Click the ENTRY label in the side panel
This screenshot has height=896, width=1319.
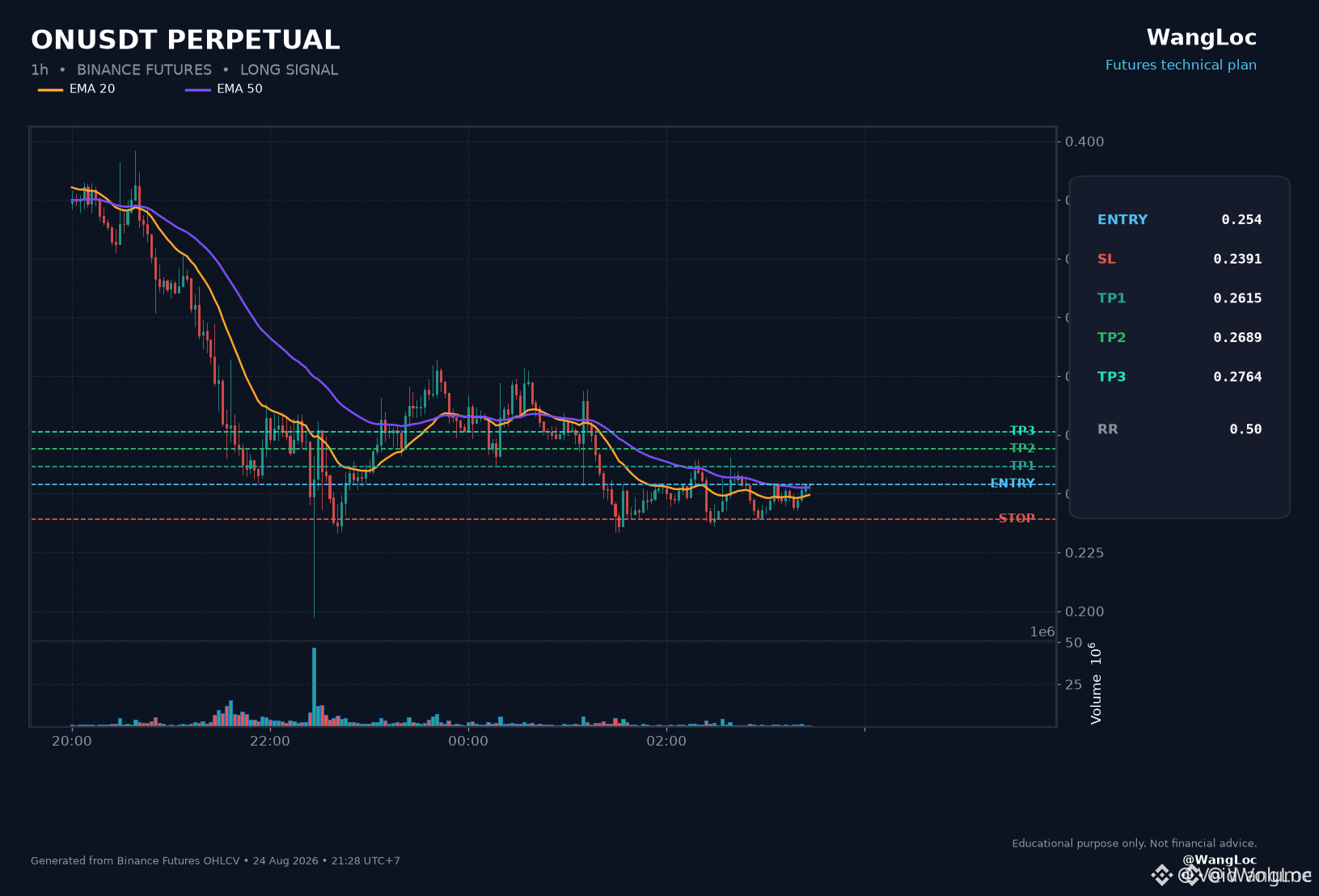(1122, 219)
